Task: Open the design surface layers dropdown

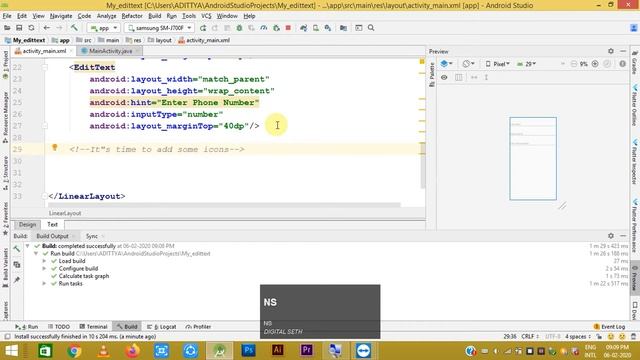Action: 446,64
